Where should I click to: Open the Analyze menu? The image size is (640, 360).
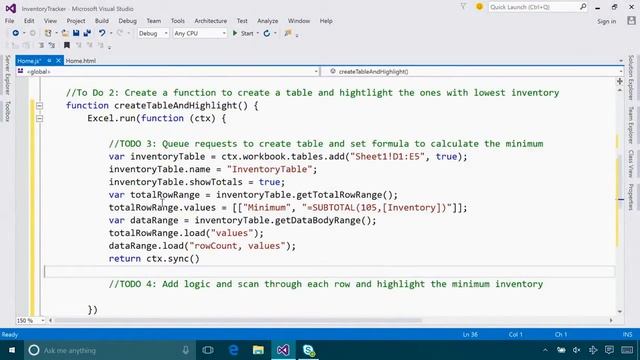[268, 20]
